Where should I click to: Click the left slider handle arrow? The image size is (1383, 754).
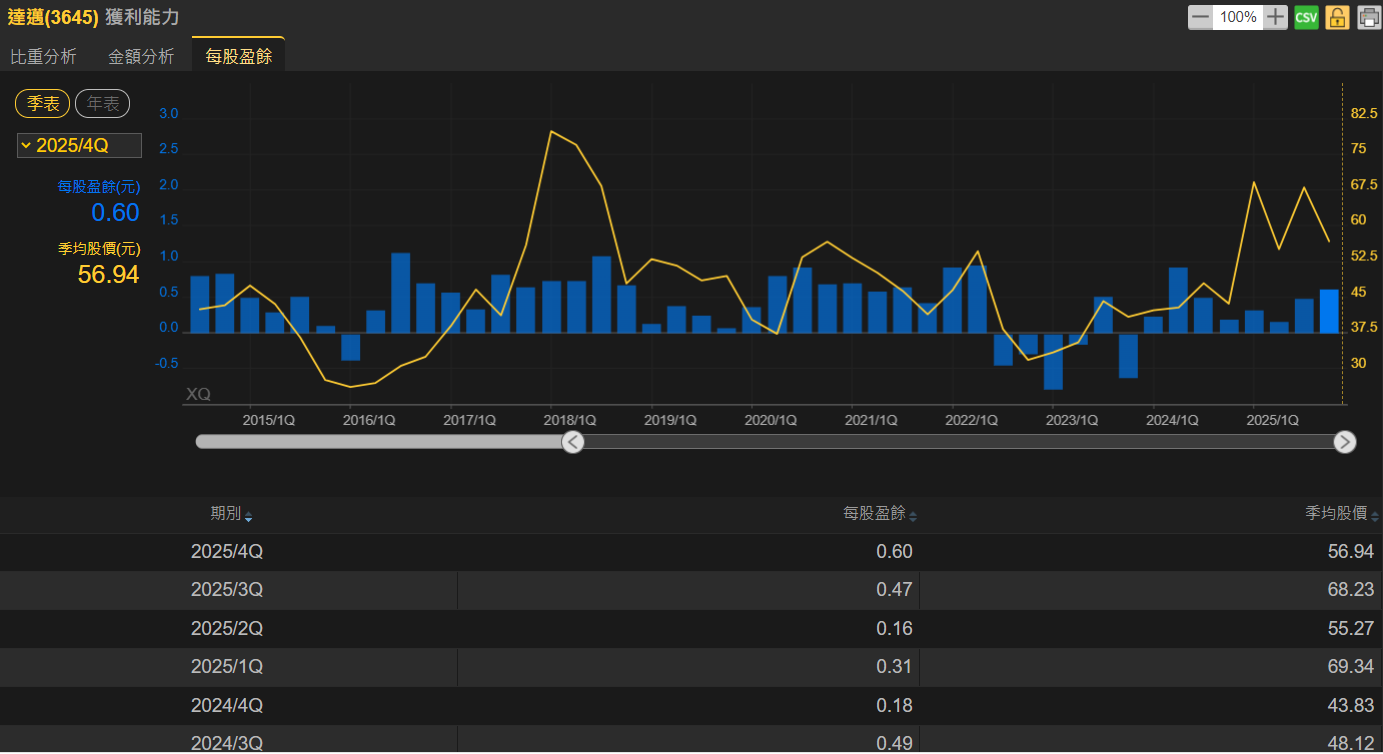(573, 442)
